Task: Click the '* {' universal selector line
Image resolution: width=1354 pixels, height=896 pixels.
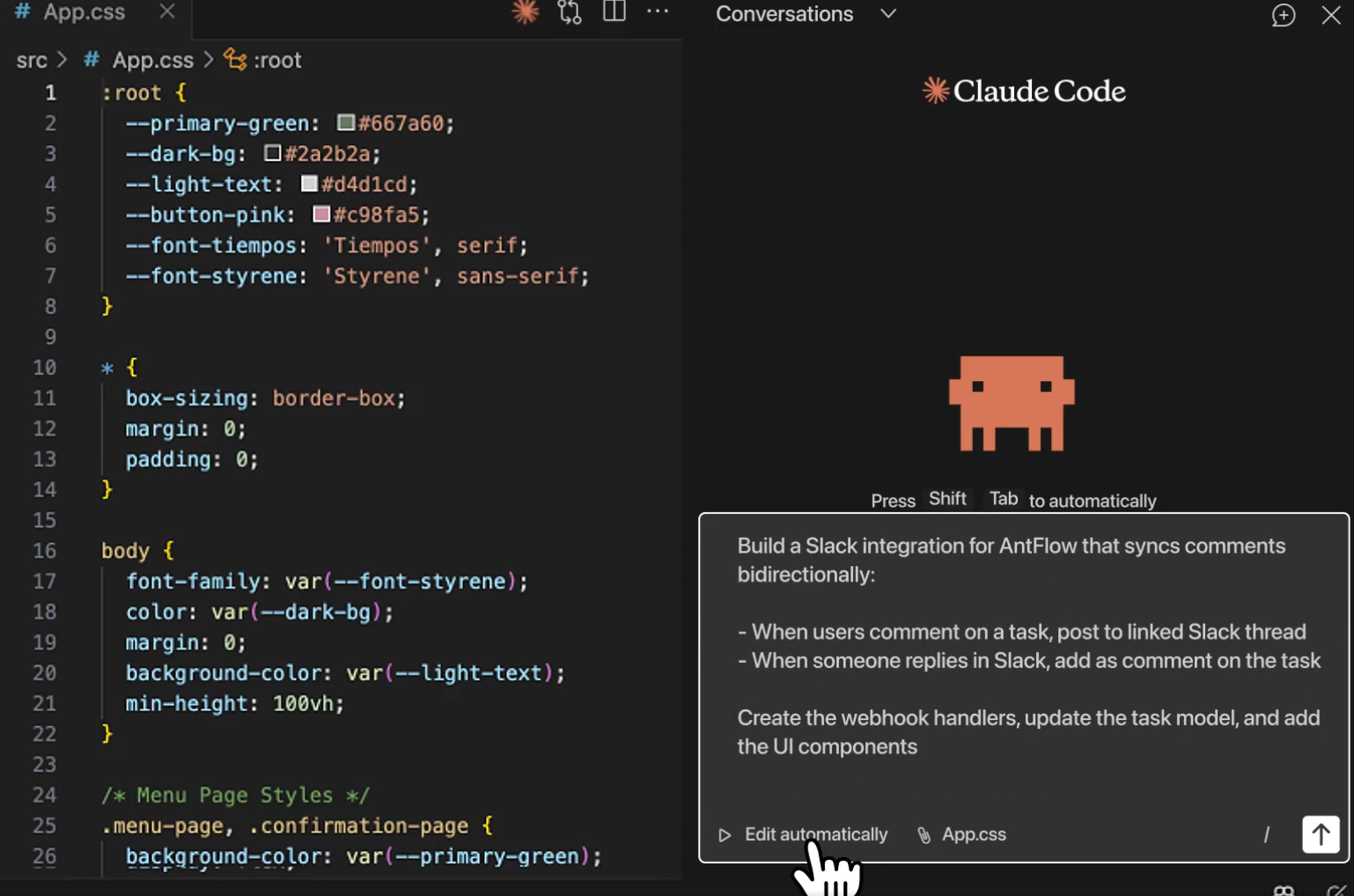Action: point(120,367)
